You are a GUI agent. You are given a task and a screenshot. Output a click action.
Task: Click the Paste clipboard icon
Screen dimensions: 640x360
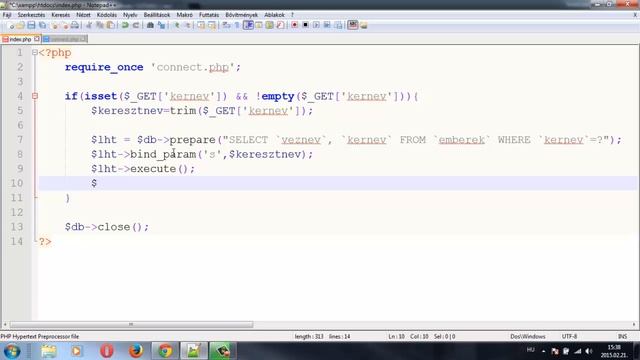(110, 25)
